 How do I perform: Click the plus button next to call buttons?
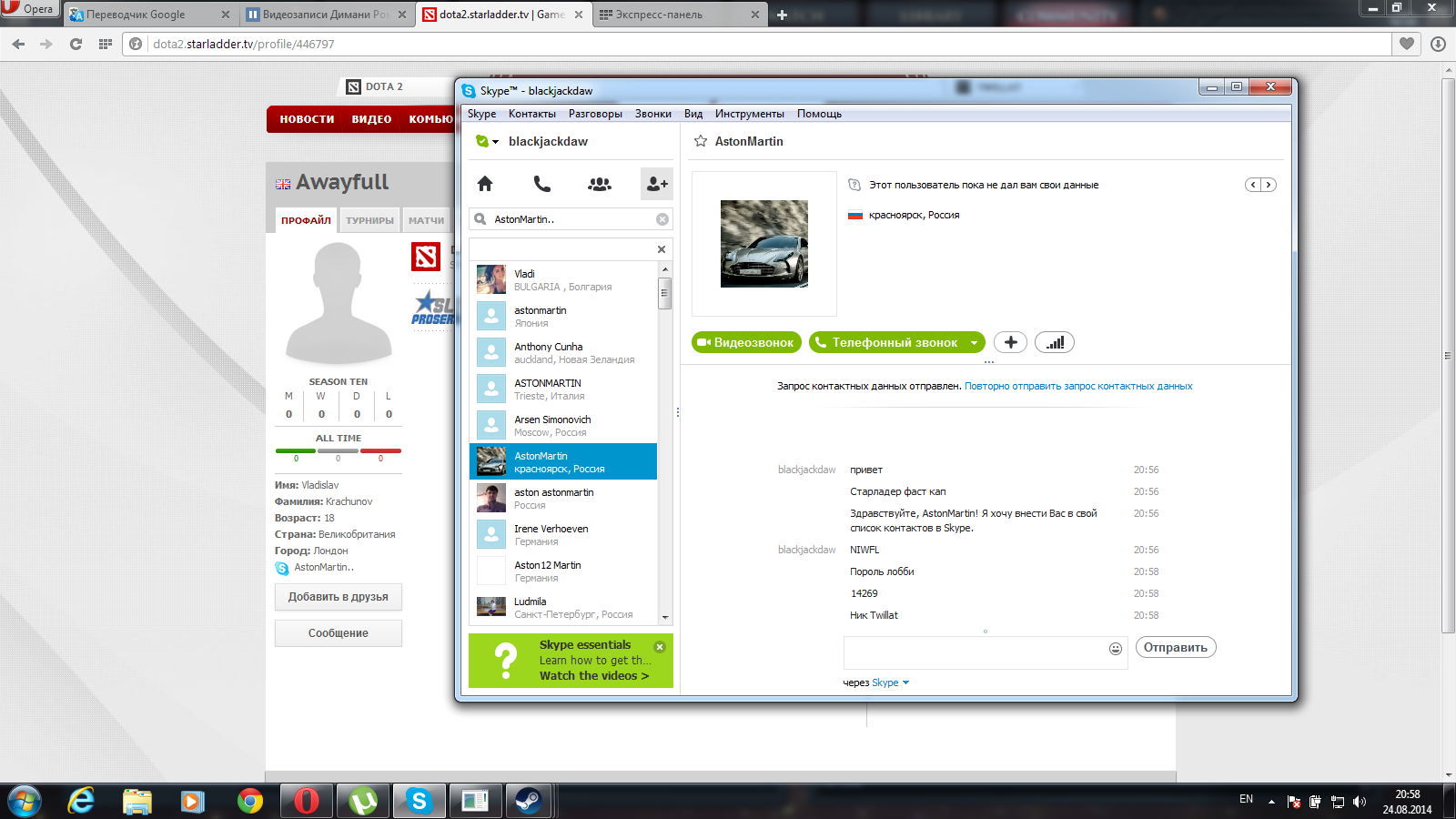click(1010, 342)
